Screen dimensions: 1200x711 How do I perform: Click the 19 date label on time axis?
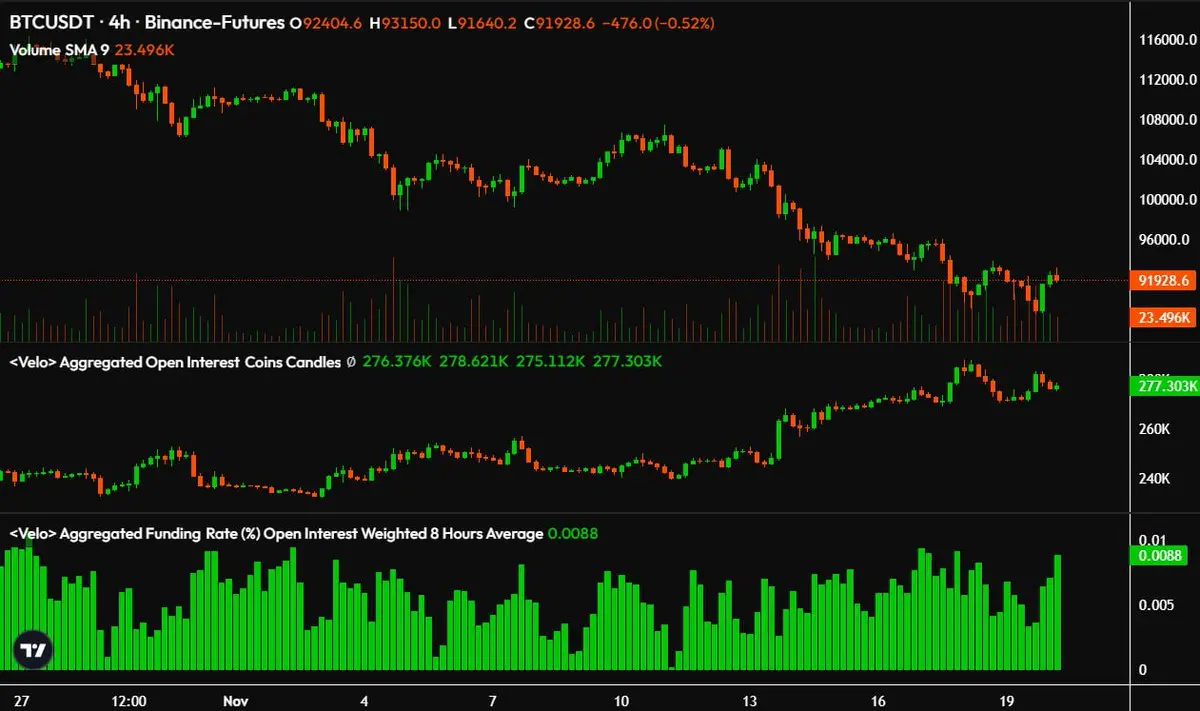pyautogui.click(x=1008, y=700)
